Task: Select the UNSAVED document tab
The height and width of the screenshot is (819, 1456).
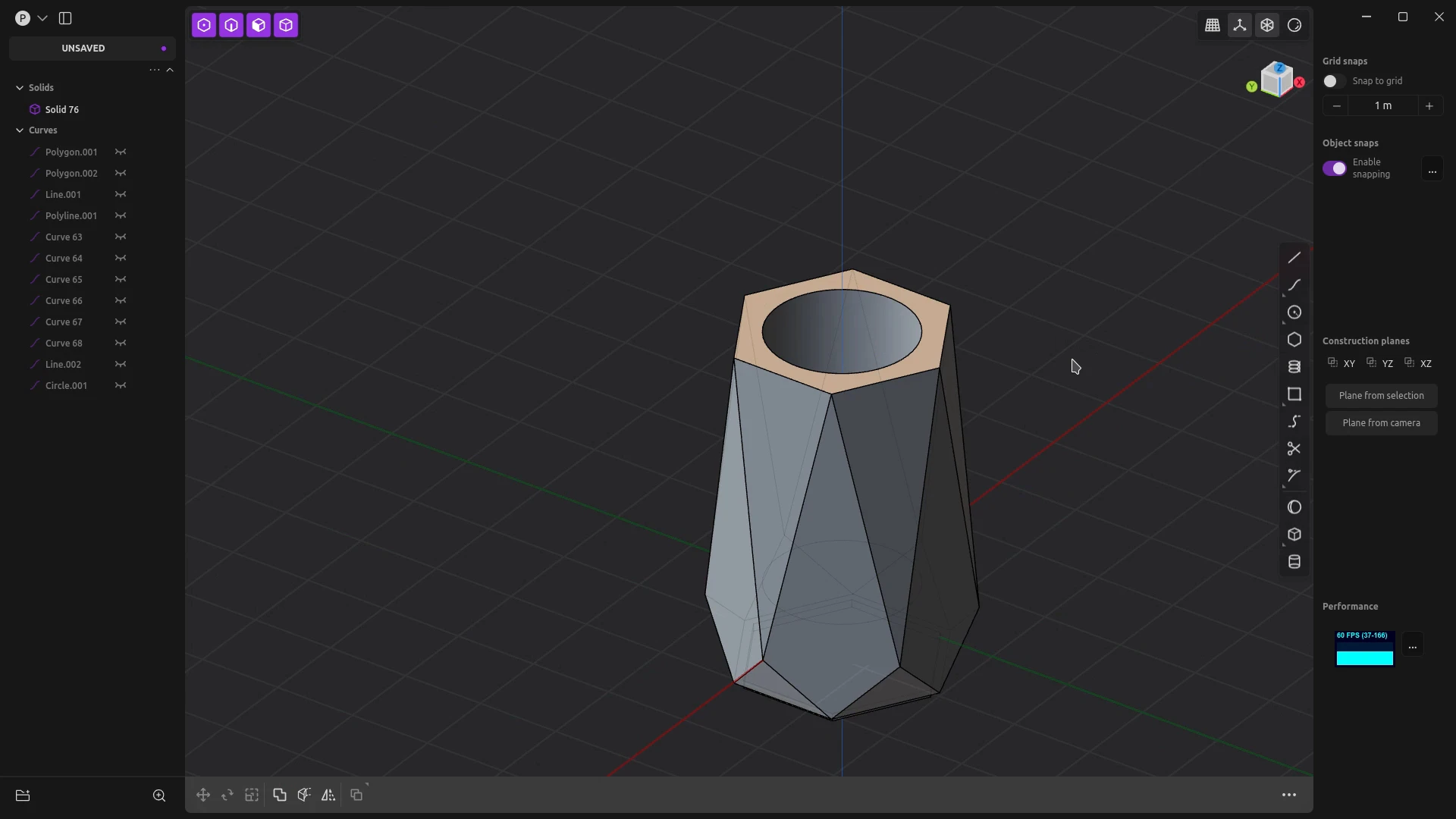Action: (x=92, y=49)
